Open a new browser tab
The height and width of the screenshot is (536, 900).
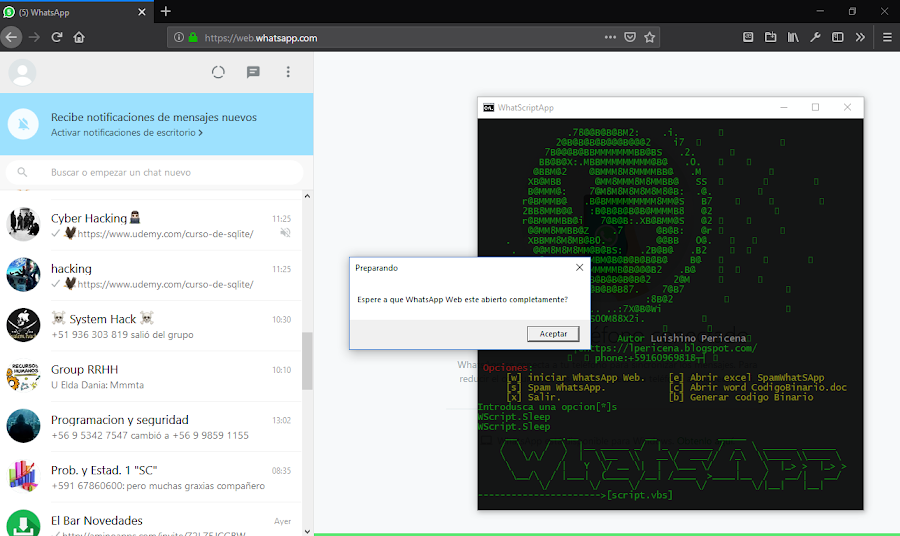tap(166, 11)
